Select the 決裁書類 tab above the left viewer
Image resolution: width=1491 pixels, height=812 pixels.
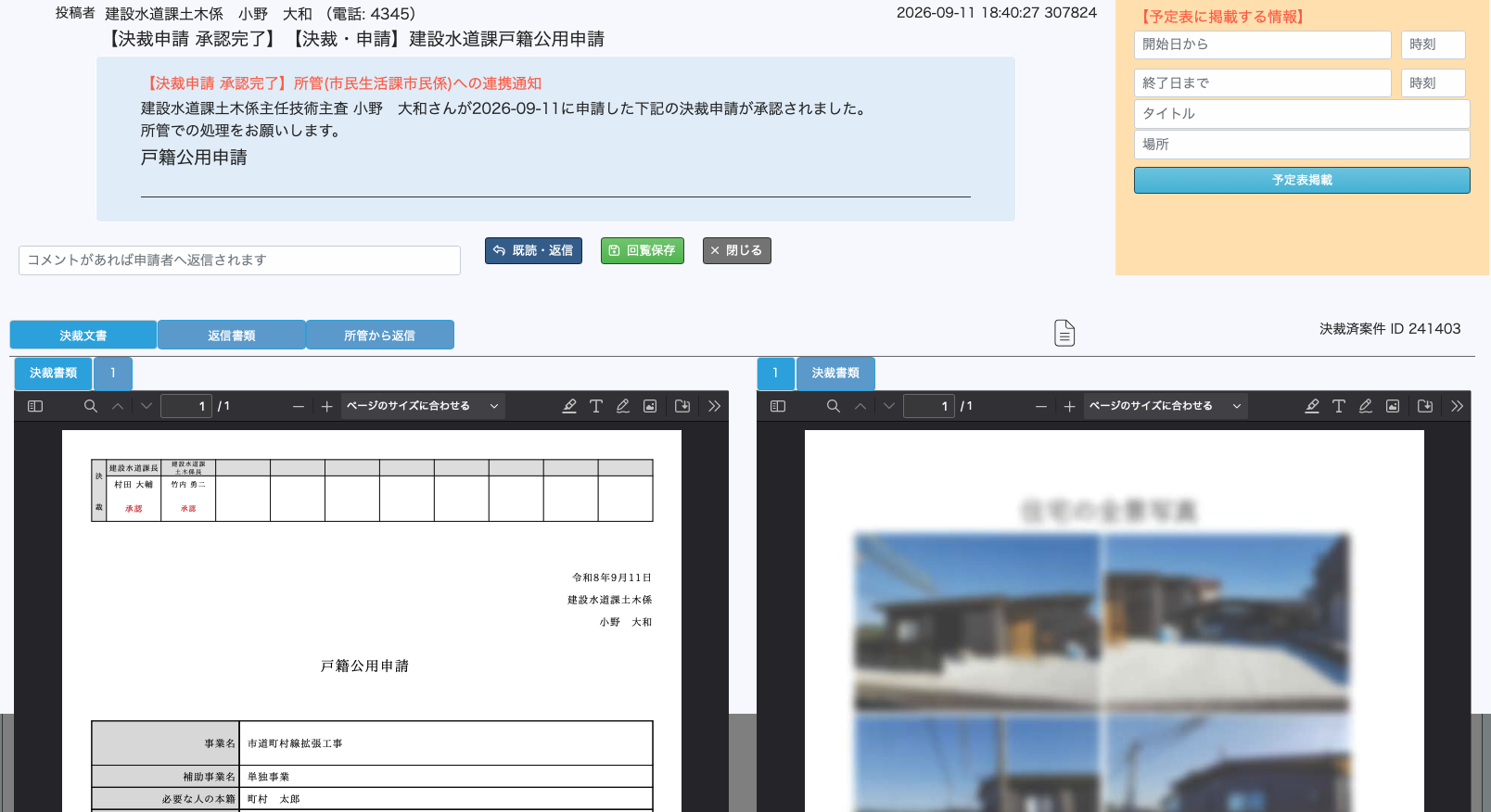click(54, 374)
